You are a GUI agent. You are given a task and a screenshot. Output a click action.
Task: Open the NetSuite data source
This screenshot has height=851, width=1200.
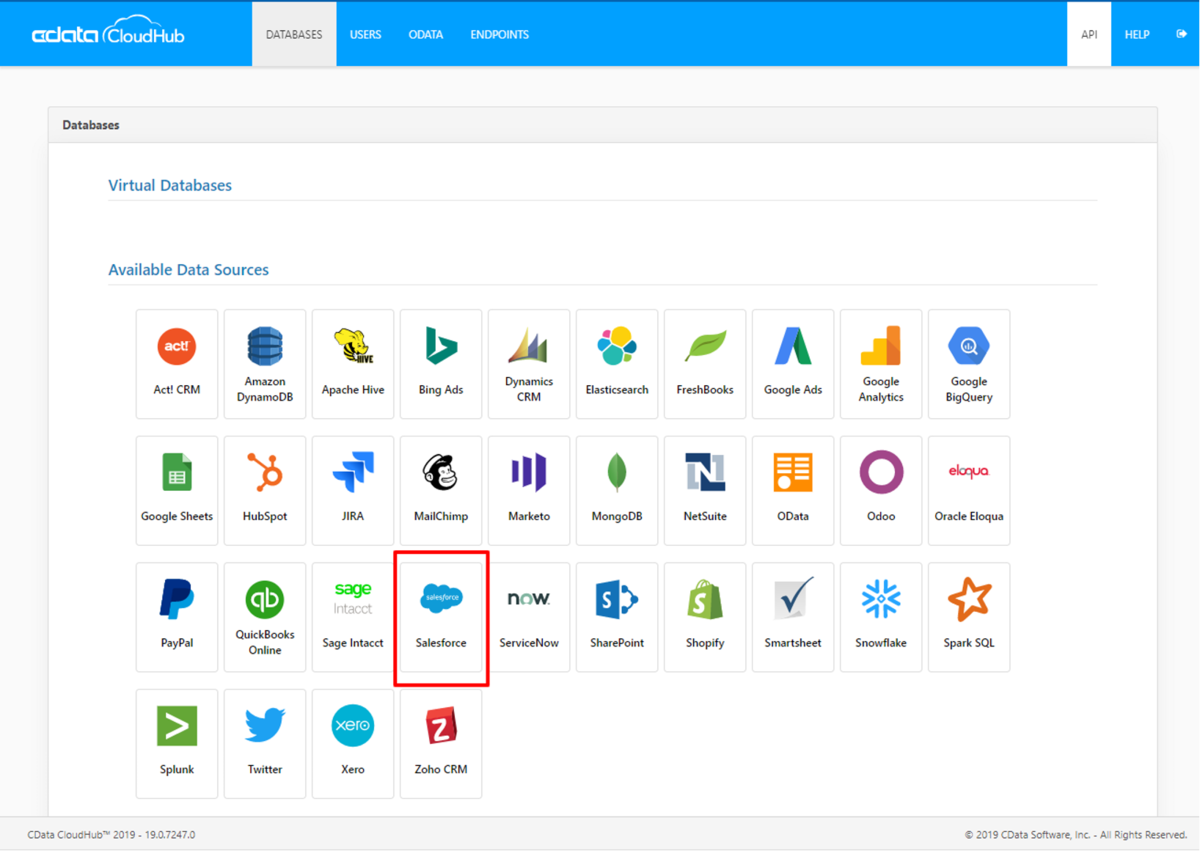click(x=705, y=490)
